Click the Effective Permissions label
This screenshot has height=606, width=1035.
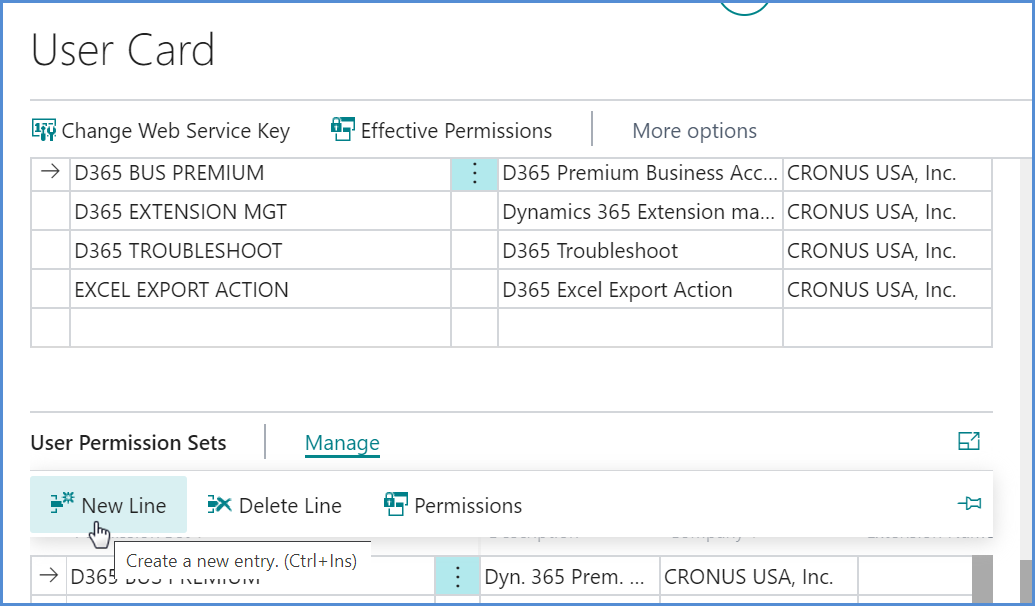pos(456,131)
